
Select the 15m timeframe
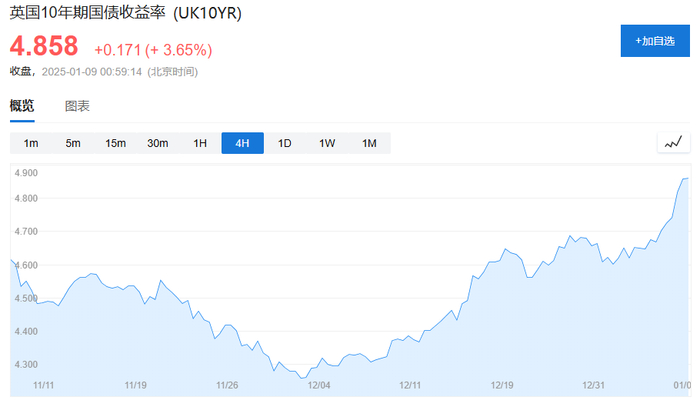[x=115, y=143]
